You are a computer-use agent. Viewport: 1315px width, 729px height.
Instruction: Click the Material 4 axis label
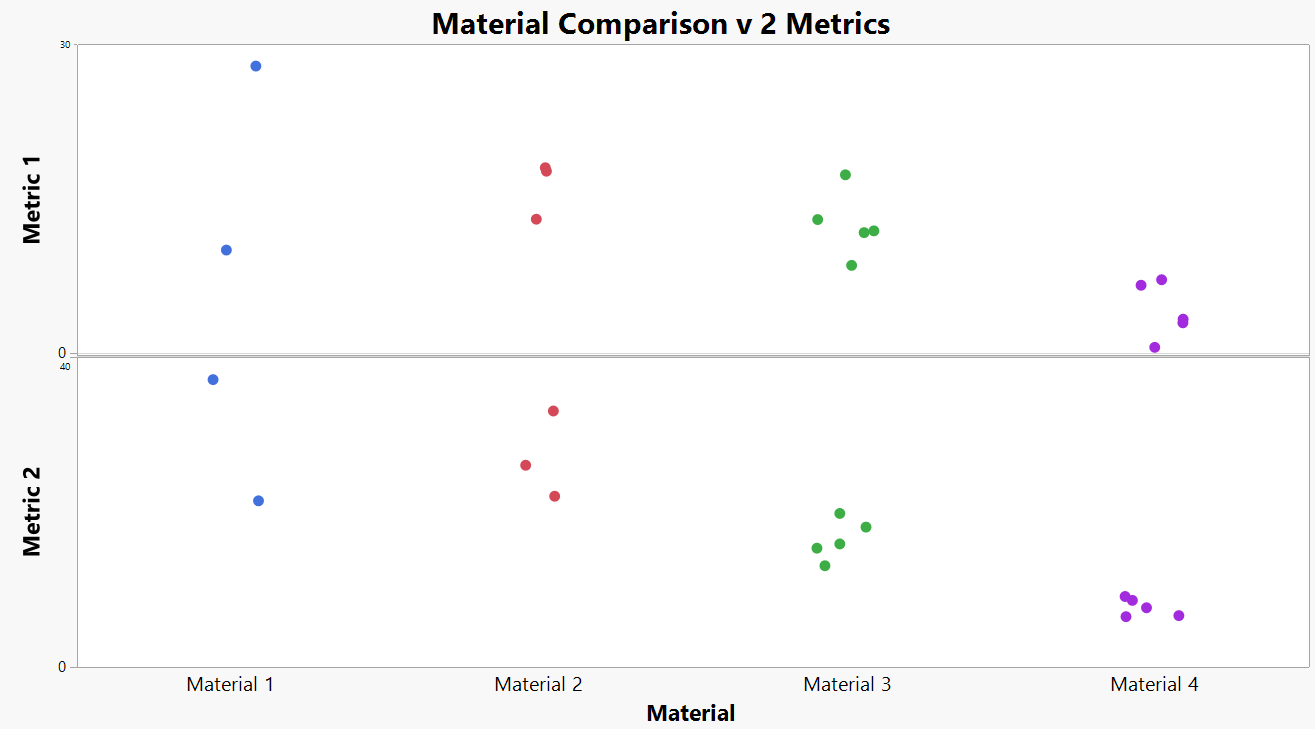[x=1154, y=685]
